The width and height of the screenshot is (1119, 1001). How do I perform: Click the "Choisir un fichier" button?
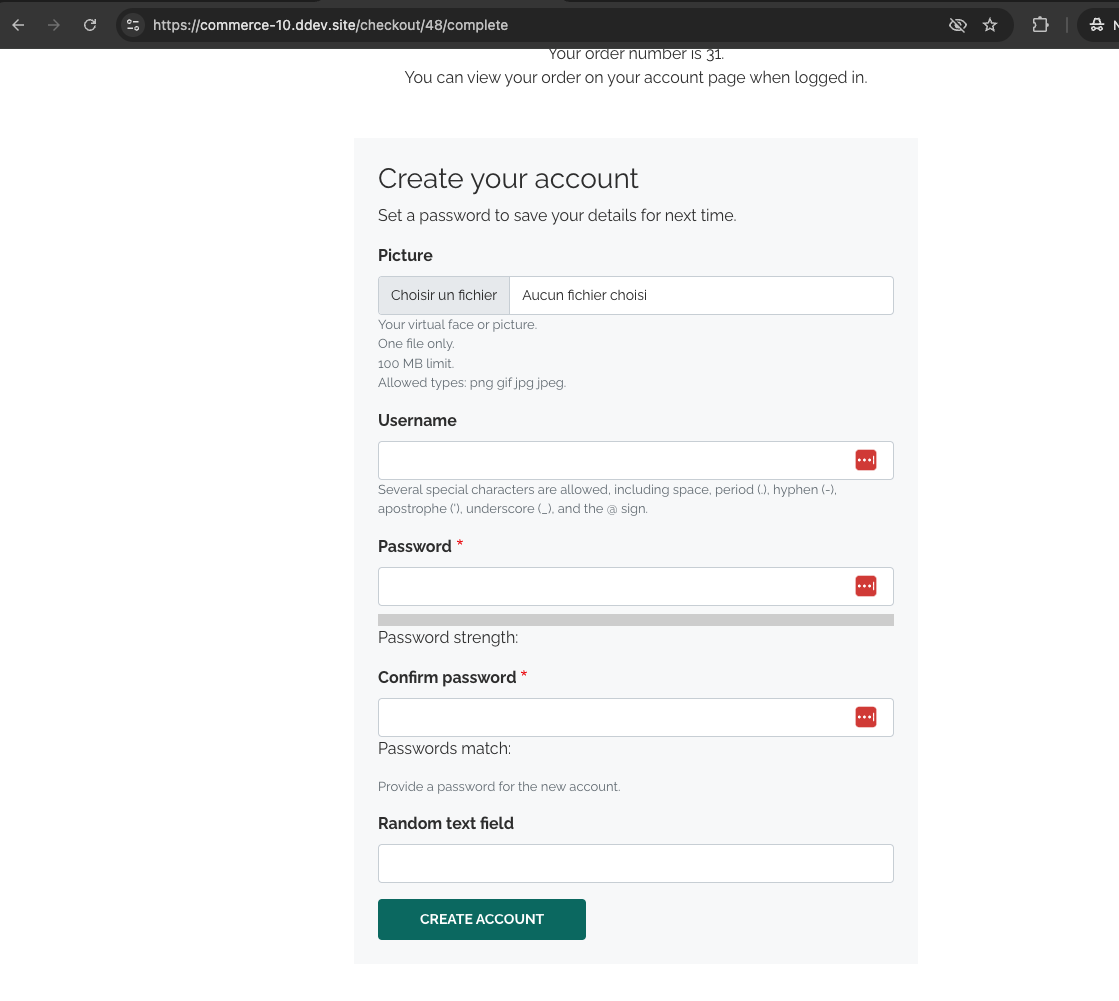pos(444,295)
